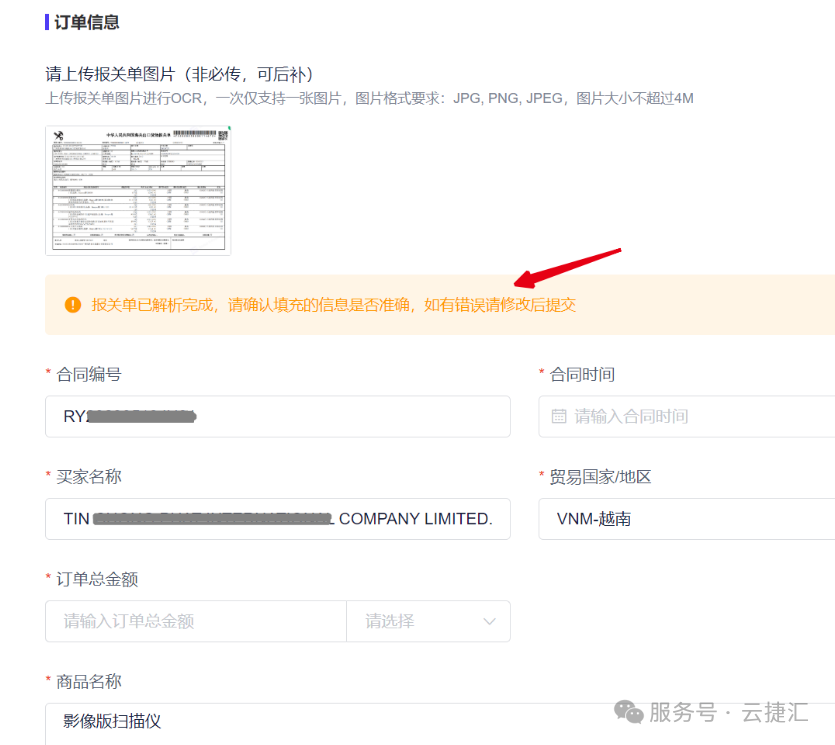Screen dimensions: 835x745
Task: Click the 报关单已解析完成 alert message
Action: [x=333, y=305]
